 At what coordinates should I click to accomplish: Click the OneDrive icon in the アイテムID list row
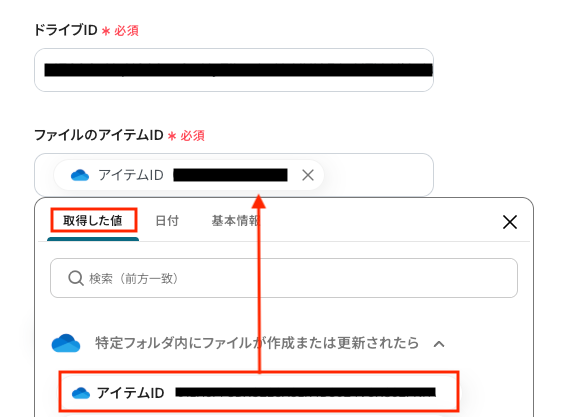point(81,393)
